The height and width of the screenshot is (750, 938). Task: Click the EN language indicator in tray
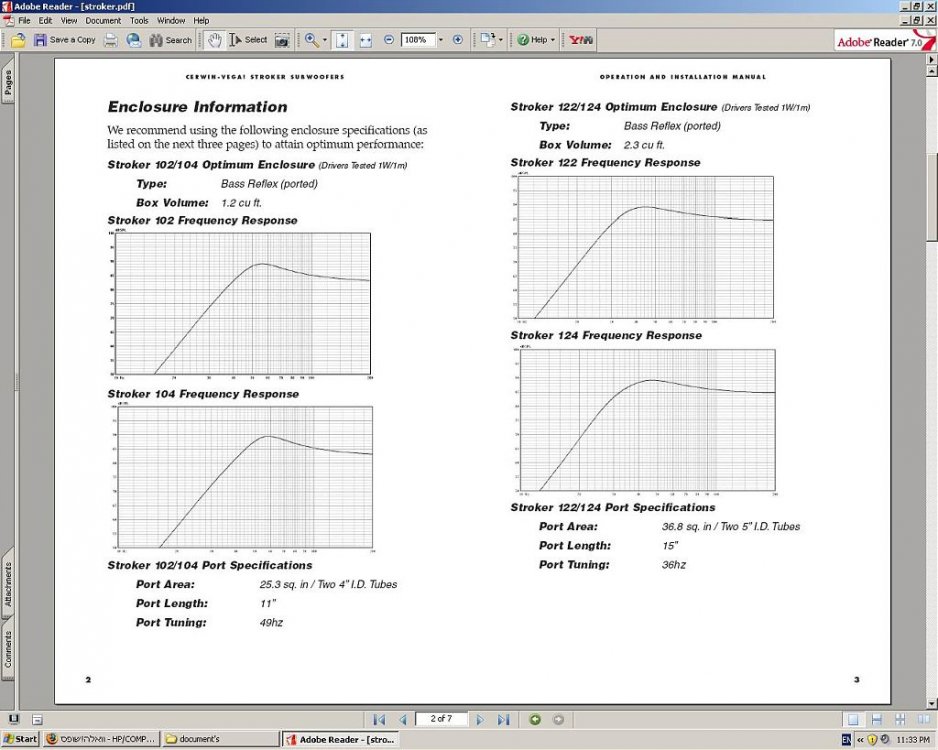click(846, 740)
